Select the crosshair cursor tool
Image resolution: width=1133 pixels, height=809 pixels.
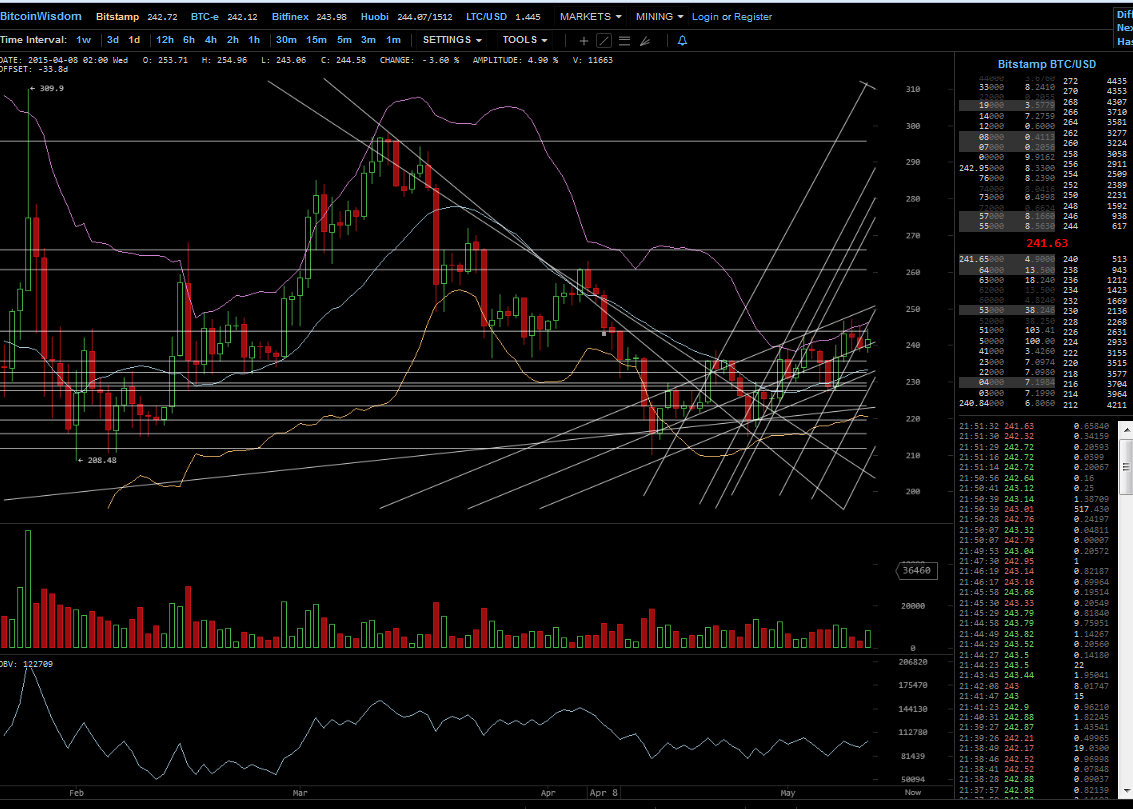coord(584,40)
